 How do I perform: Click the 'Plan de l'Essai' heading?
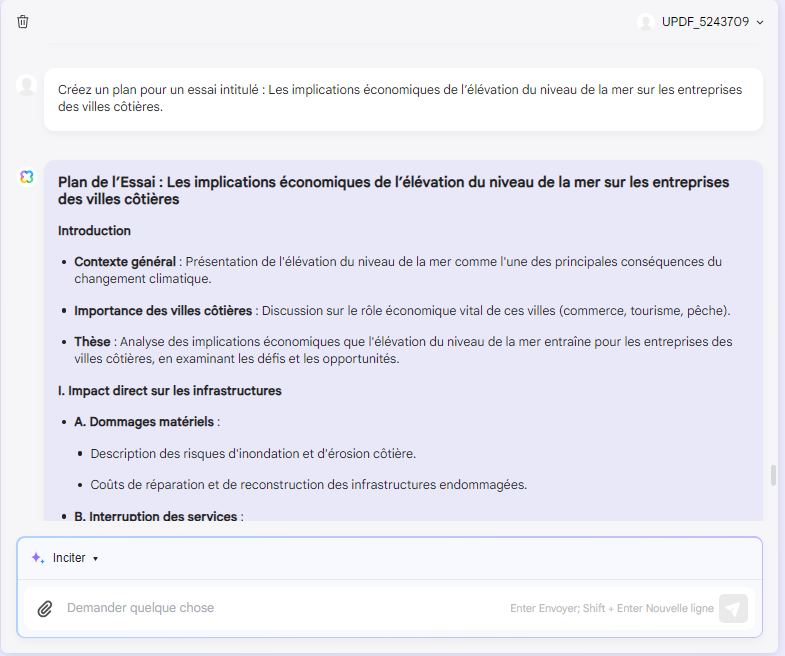394,190
